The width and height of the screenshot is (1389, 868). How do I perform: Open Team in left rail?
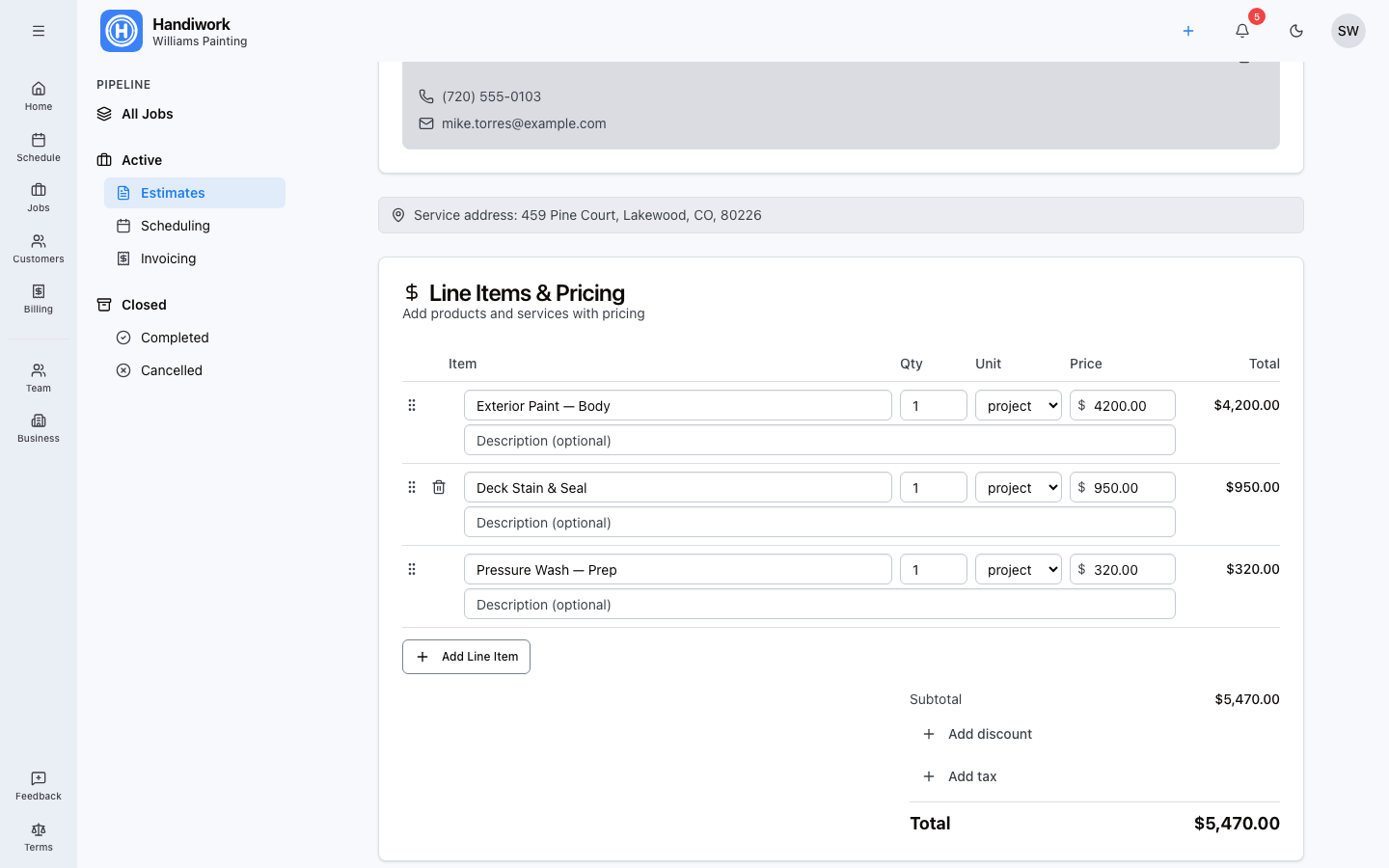tap(39, 378)
